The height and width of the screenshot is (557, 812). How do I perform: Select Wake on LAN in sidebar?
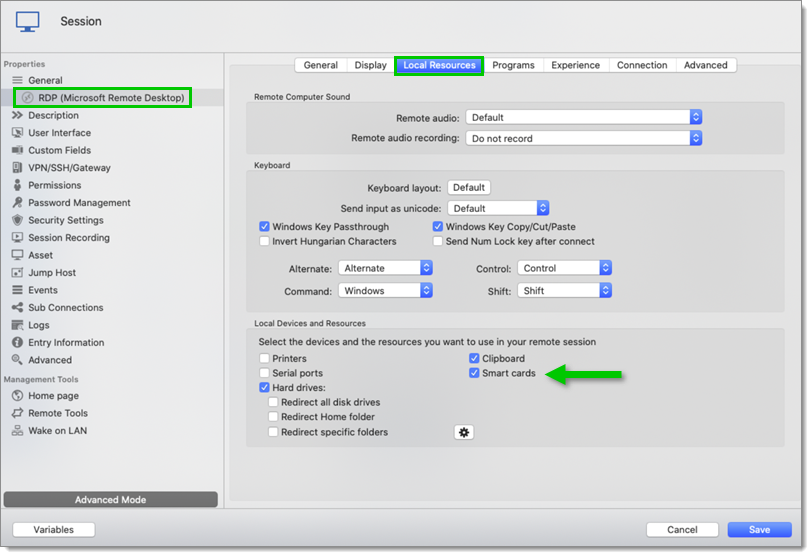57,431
